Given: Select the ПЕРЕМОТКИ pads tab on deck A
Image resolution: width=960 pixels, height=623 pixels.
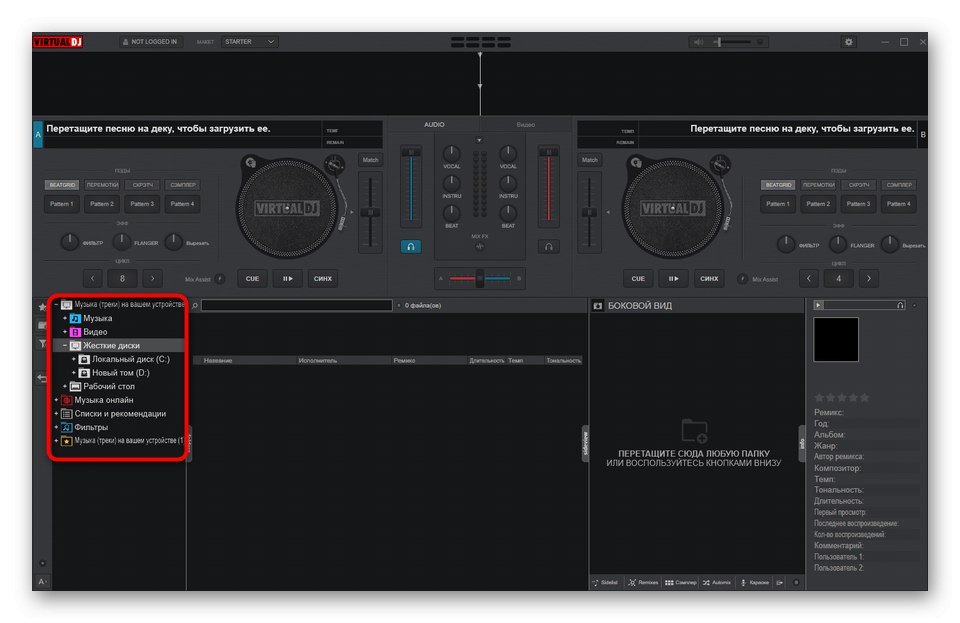Looking at the screenshot, I should tap(102, 185).
